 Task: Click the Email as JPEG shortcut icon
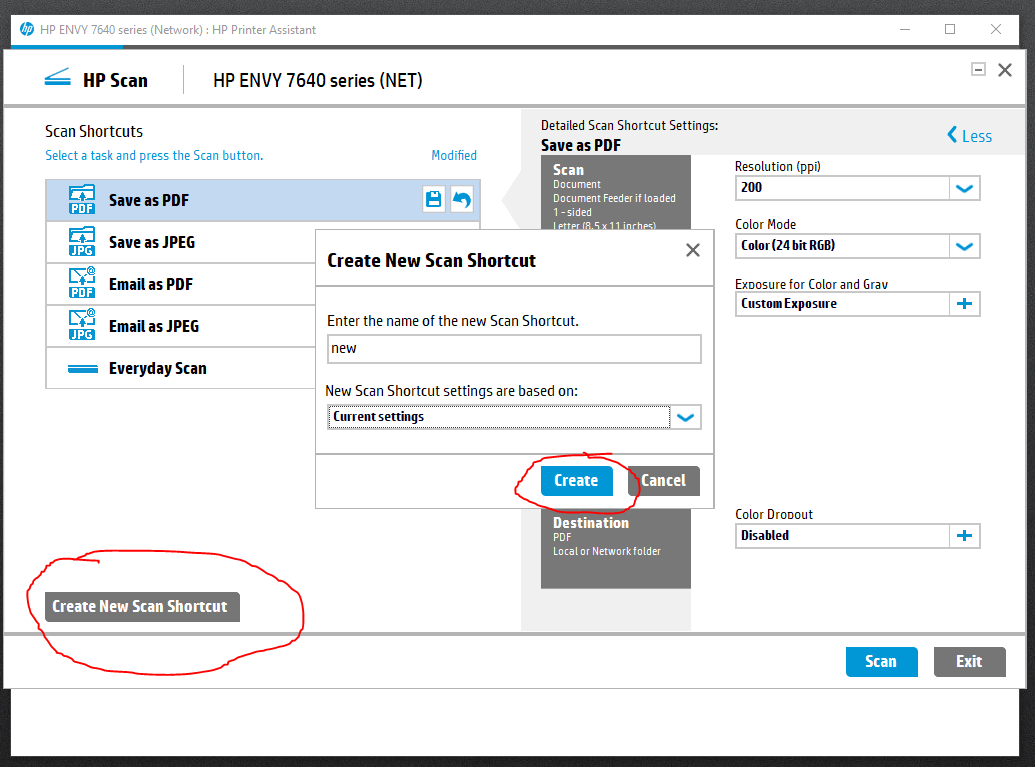pyautogui.click(x=82, y=326)
